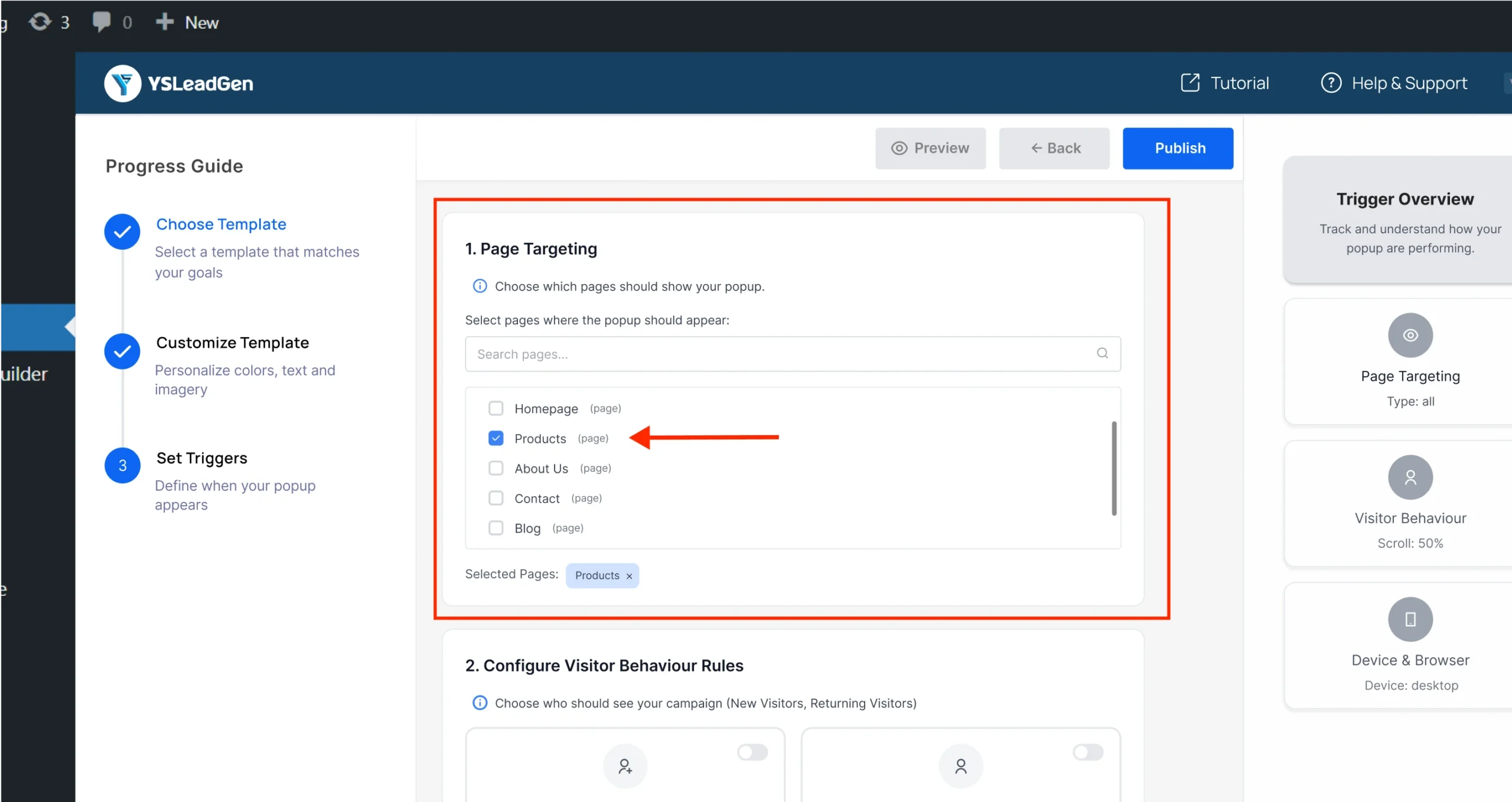Click the Customize Template completed checkmark circle
1512x802 pixels.
tap(122, 351)
